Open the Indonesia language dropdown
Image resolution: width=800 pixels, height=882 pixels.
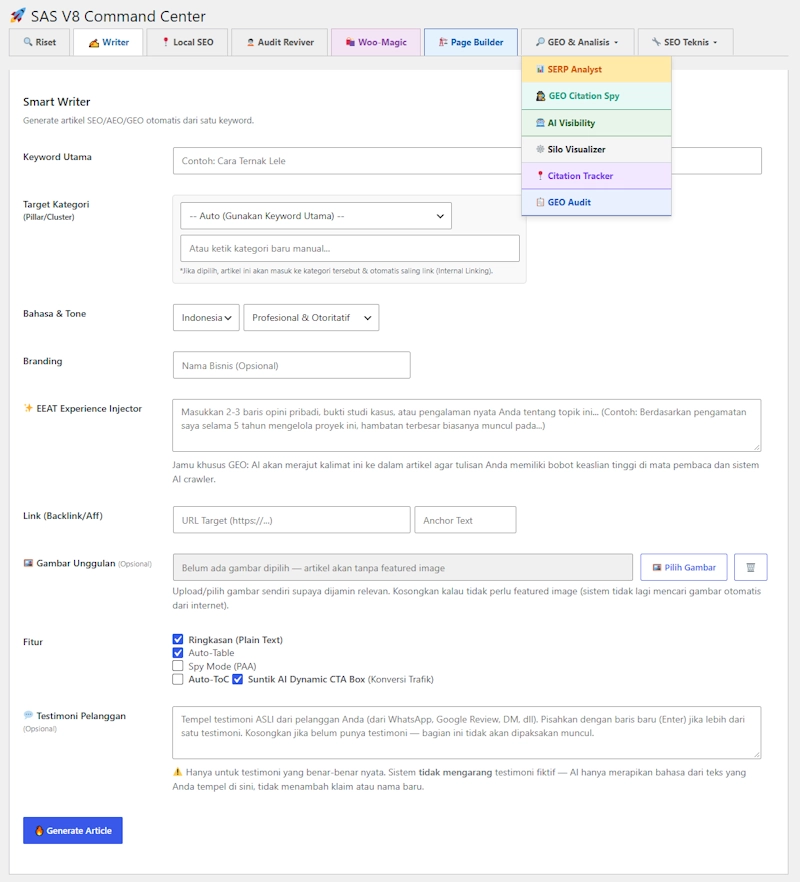[x=206, y=317]
